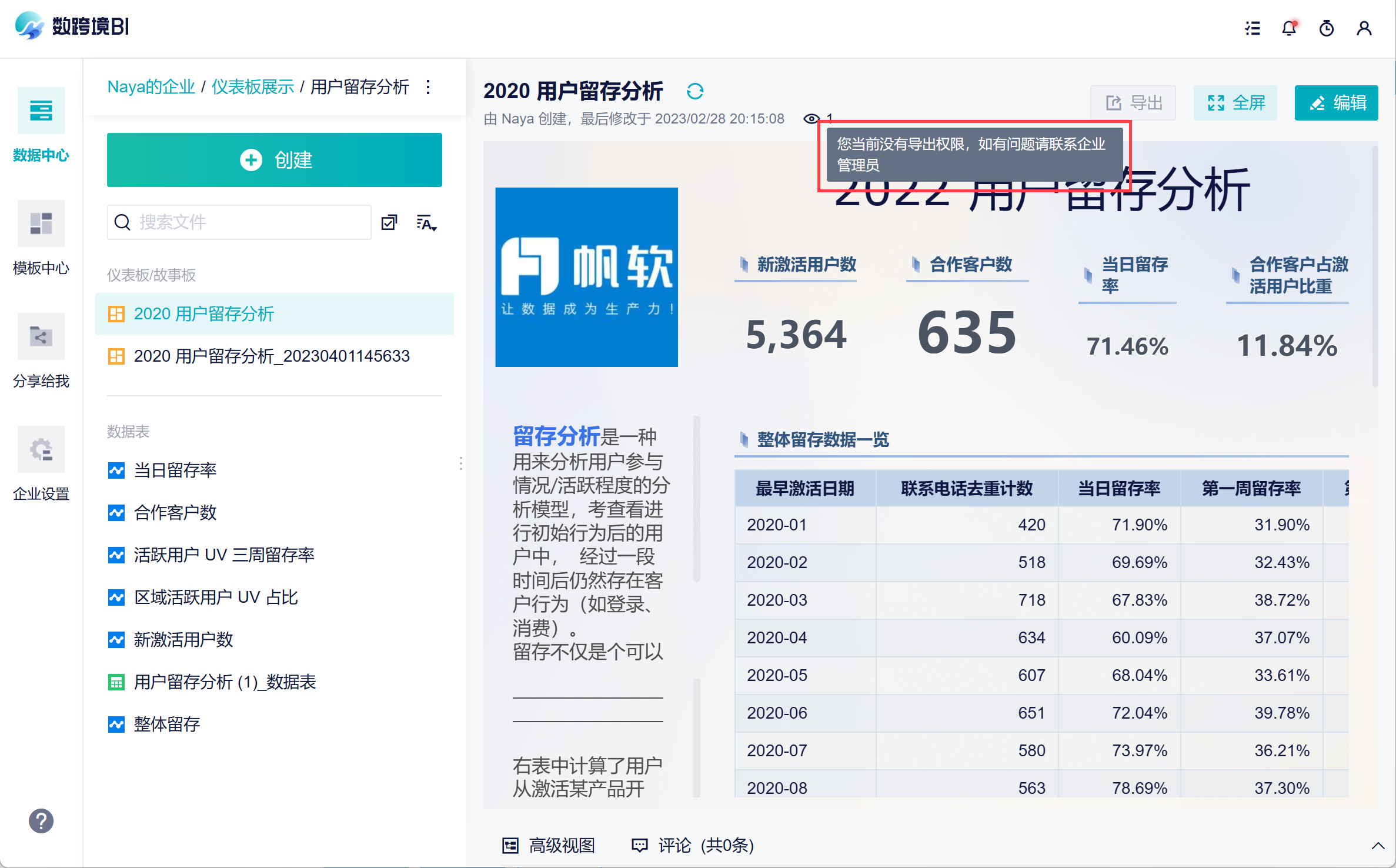Open the task list icon in header
The width and height of the screenshot is (1396, 868).
[x=1252, y=28]
